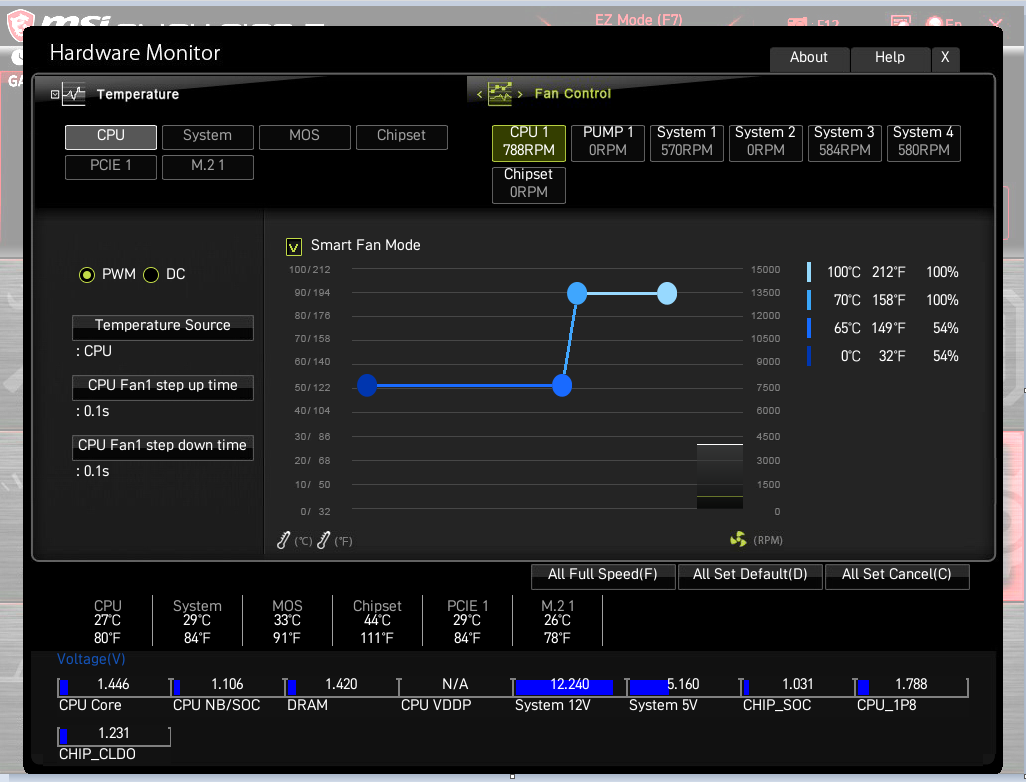Click All Set Default(D) button
This screenshot has height=782, width=1026.
750,575
